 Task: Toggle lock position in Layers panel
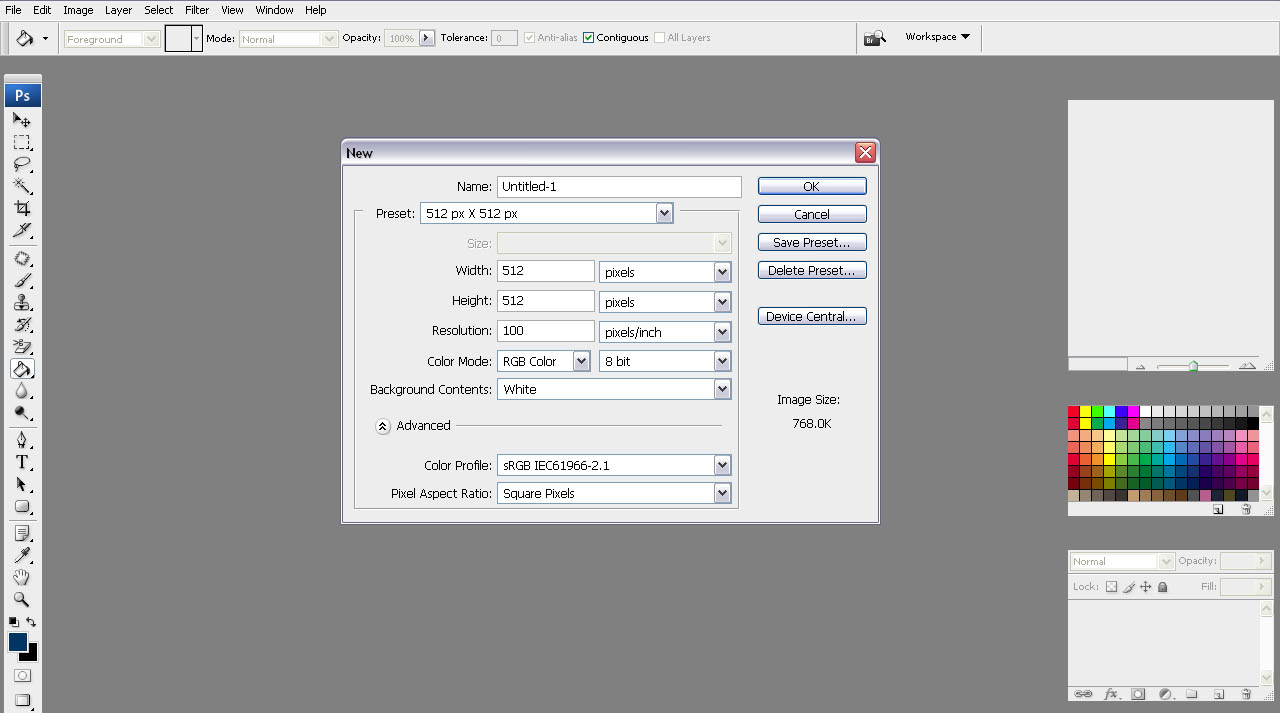click(1146, 587)
